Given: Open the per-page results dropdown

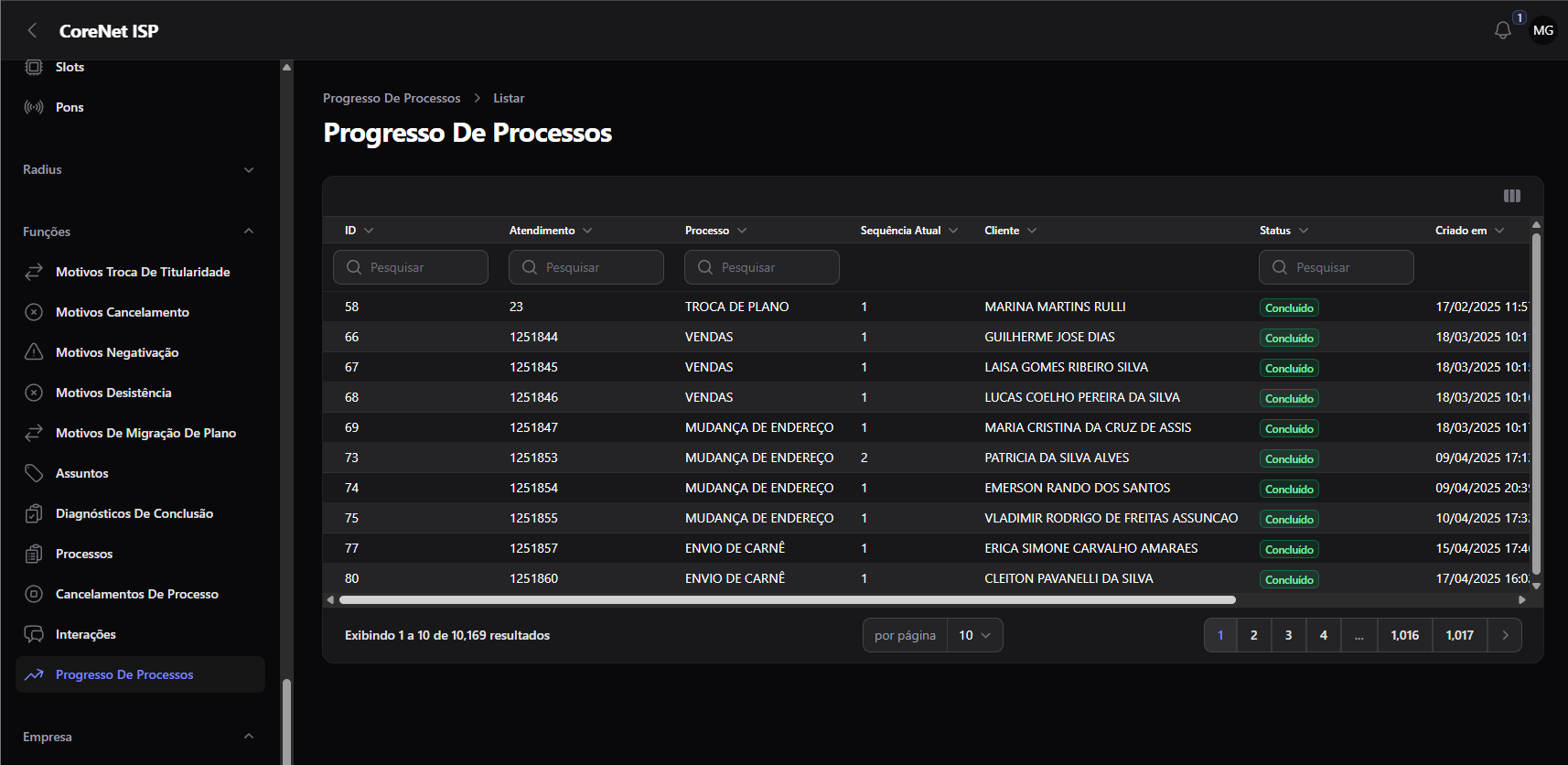Looking at the screenshot, I should [974, 635].
